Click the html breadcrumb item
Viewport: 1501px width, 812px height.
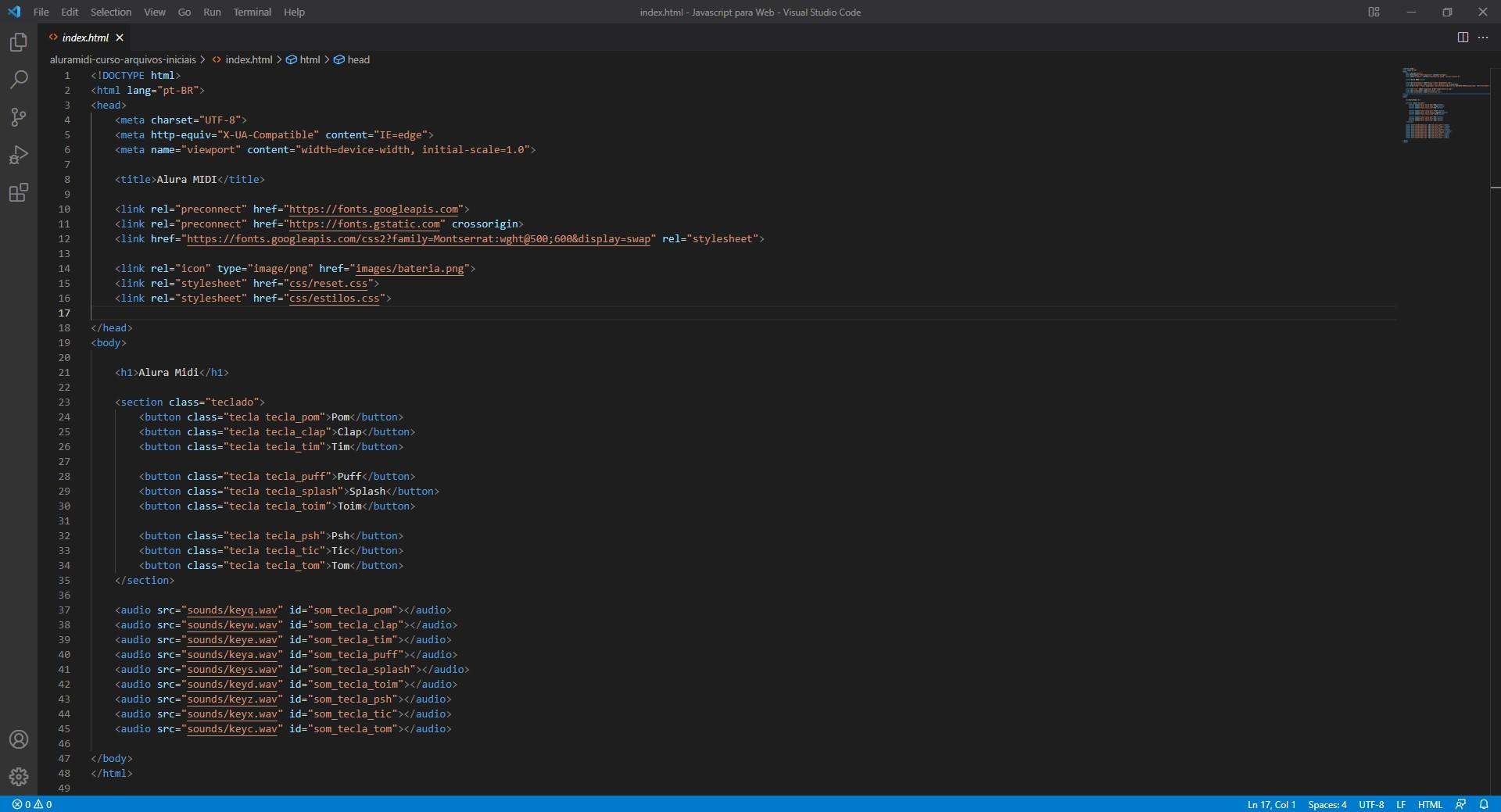[303, 59]
